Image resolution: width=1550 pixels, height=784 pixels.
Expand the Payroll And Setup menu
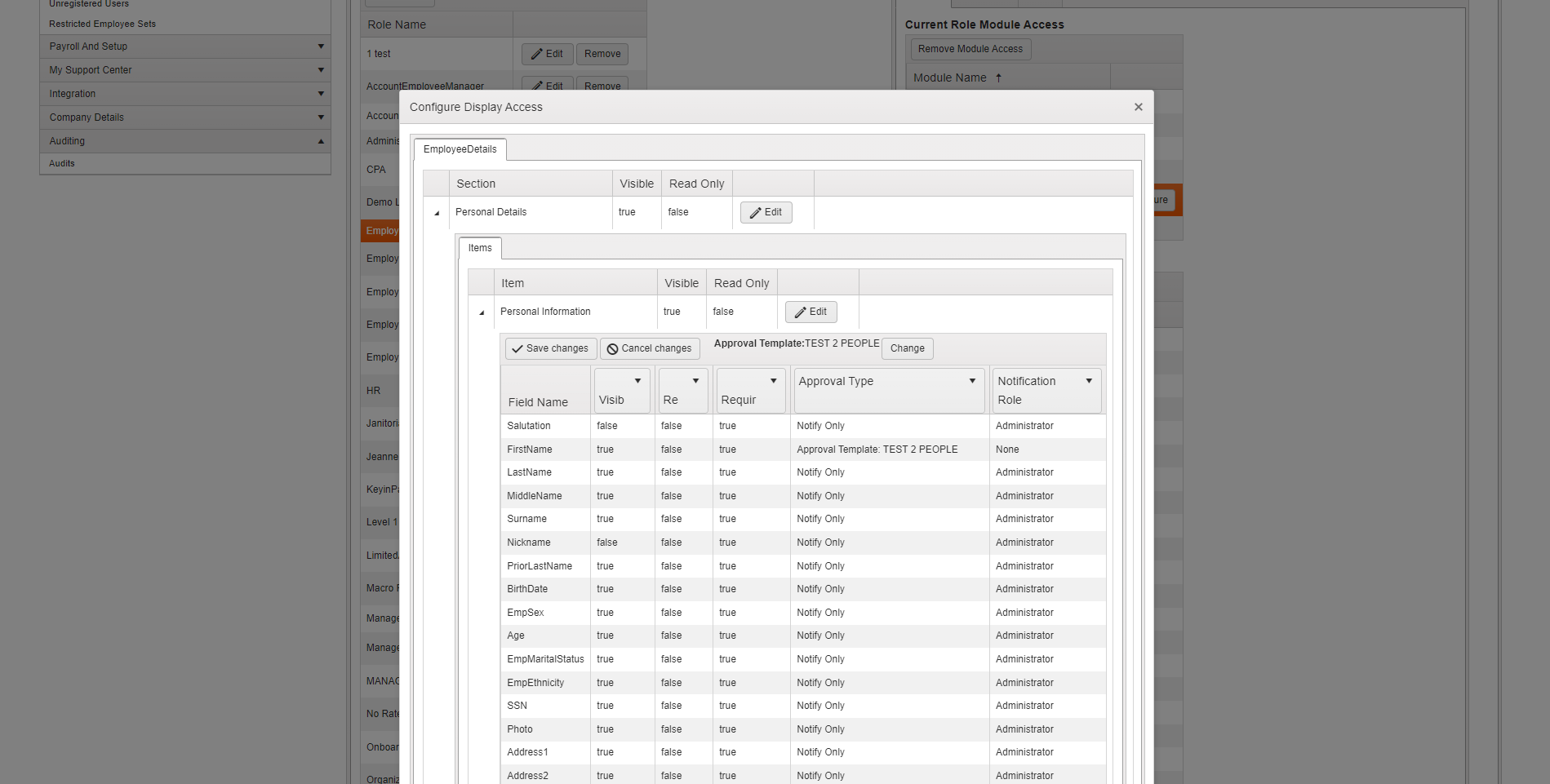185,47
